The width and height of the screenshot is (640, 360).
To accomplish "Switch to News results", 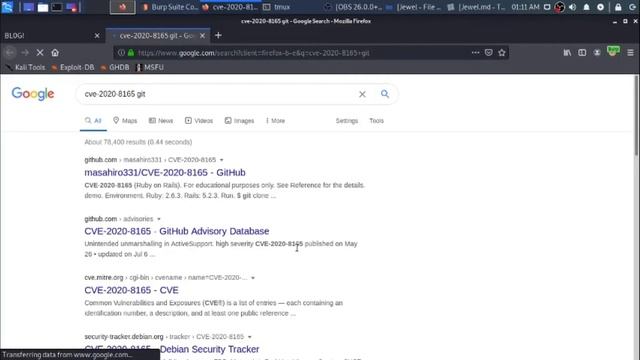I will 161,121.
